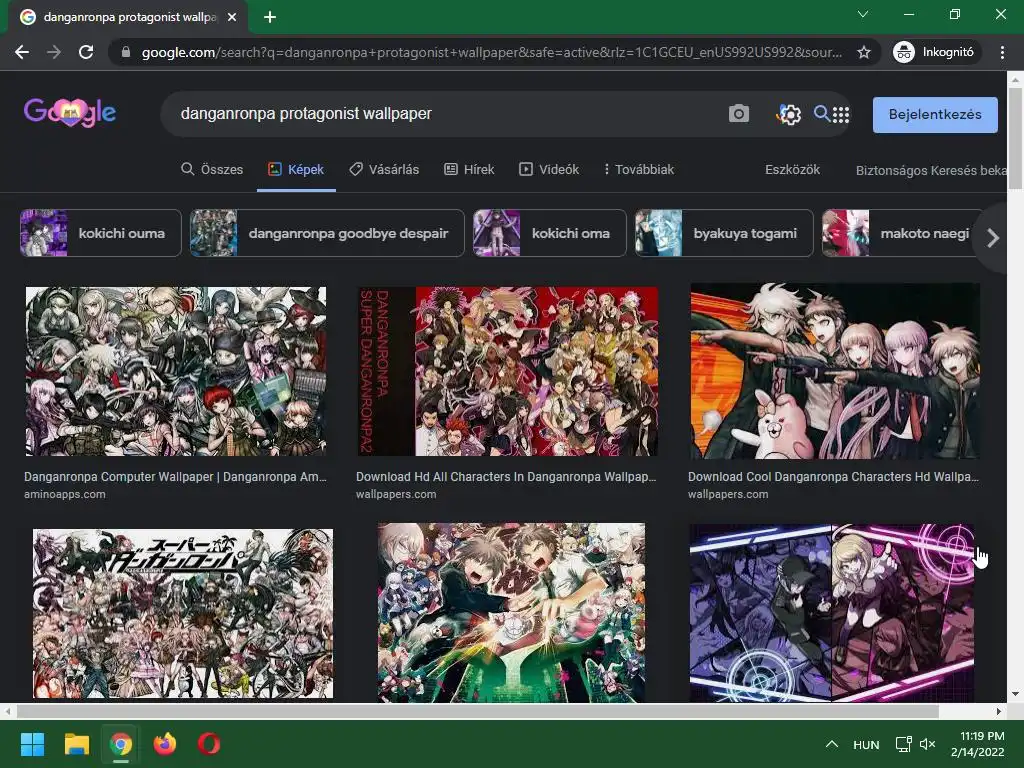This screenshot has width=1024, height=768.
Task: Open the Chrome three-dot menu
Action: click(1002, 52)
